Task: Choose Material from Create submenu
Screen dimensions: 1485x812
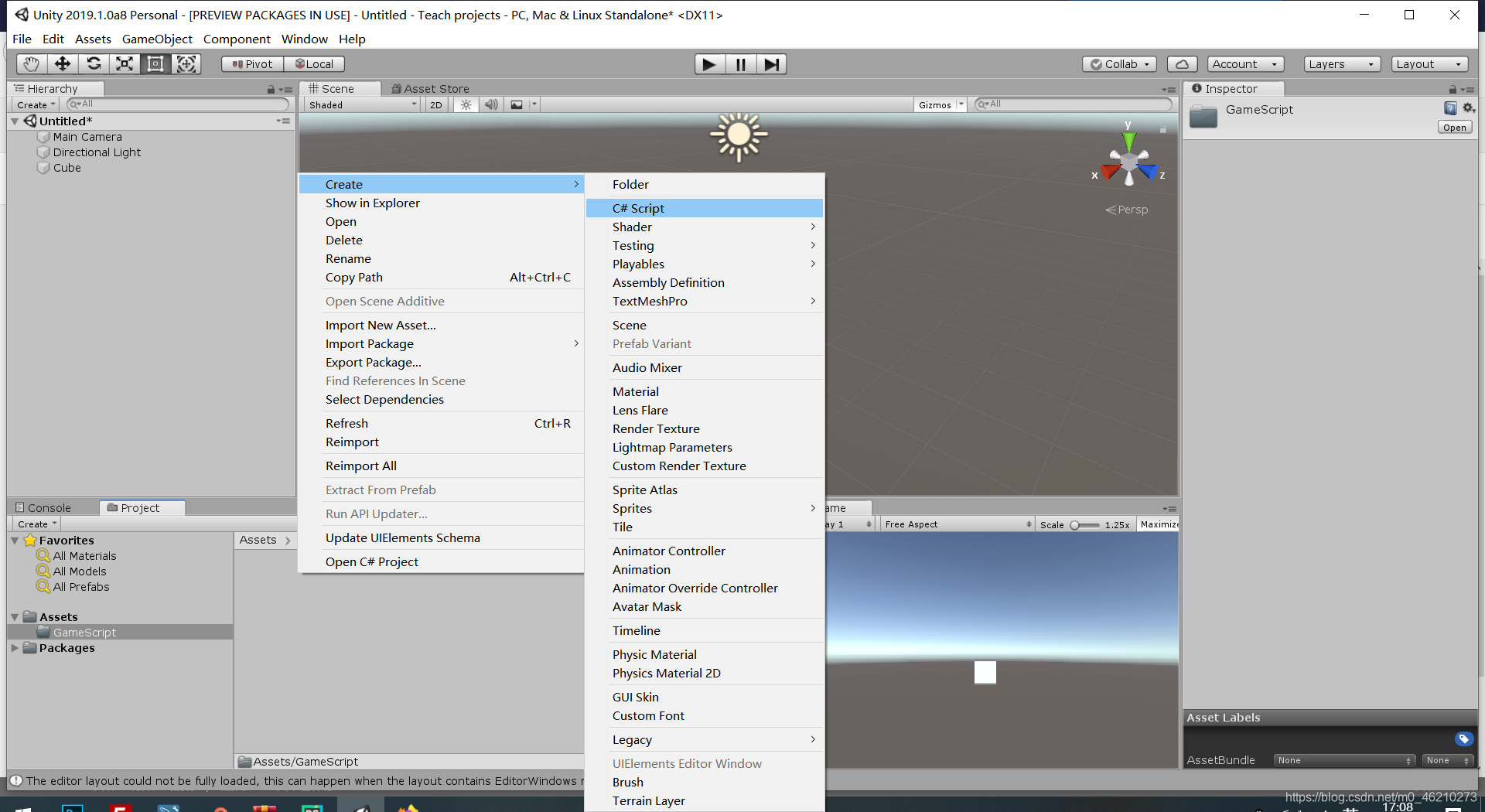Action: point(705,391)
